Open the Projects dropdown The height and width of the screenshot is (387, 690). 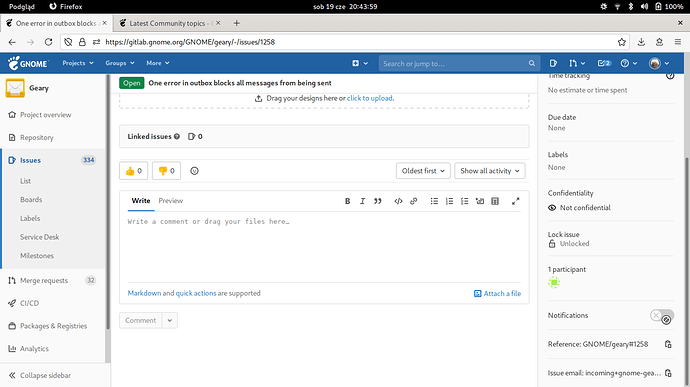point(78,63)
